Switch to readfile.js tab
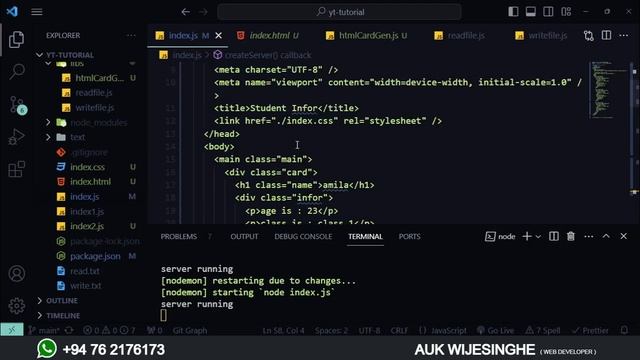This screenshot has width=640, height=360. point(466,36)
